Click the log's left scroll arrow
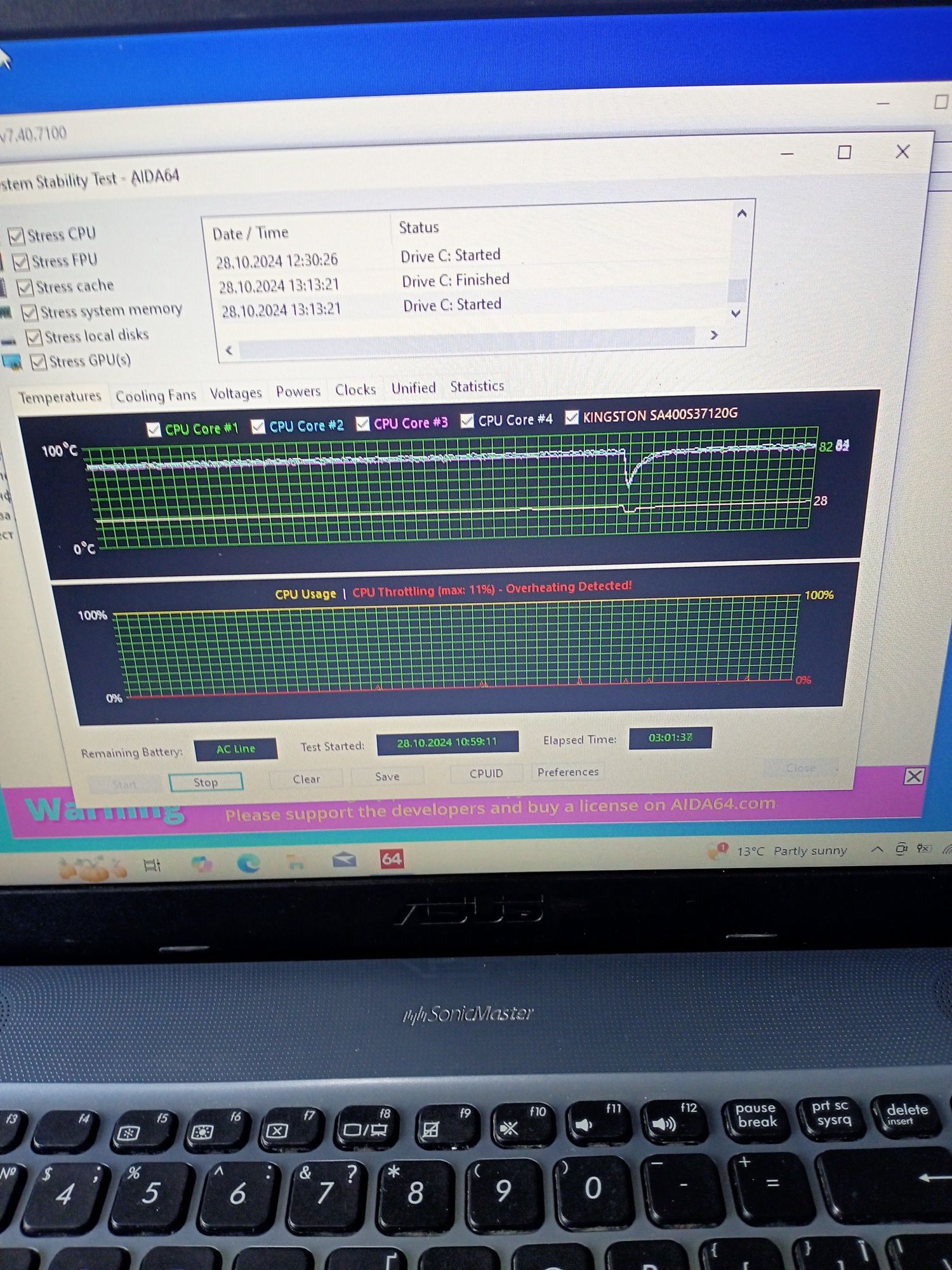Viewport: 952px width, 1270px height. tap(229, 350)
